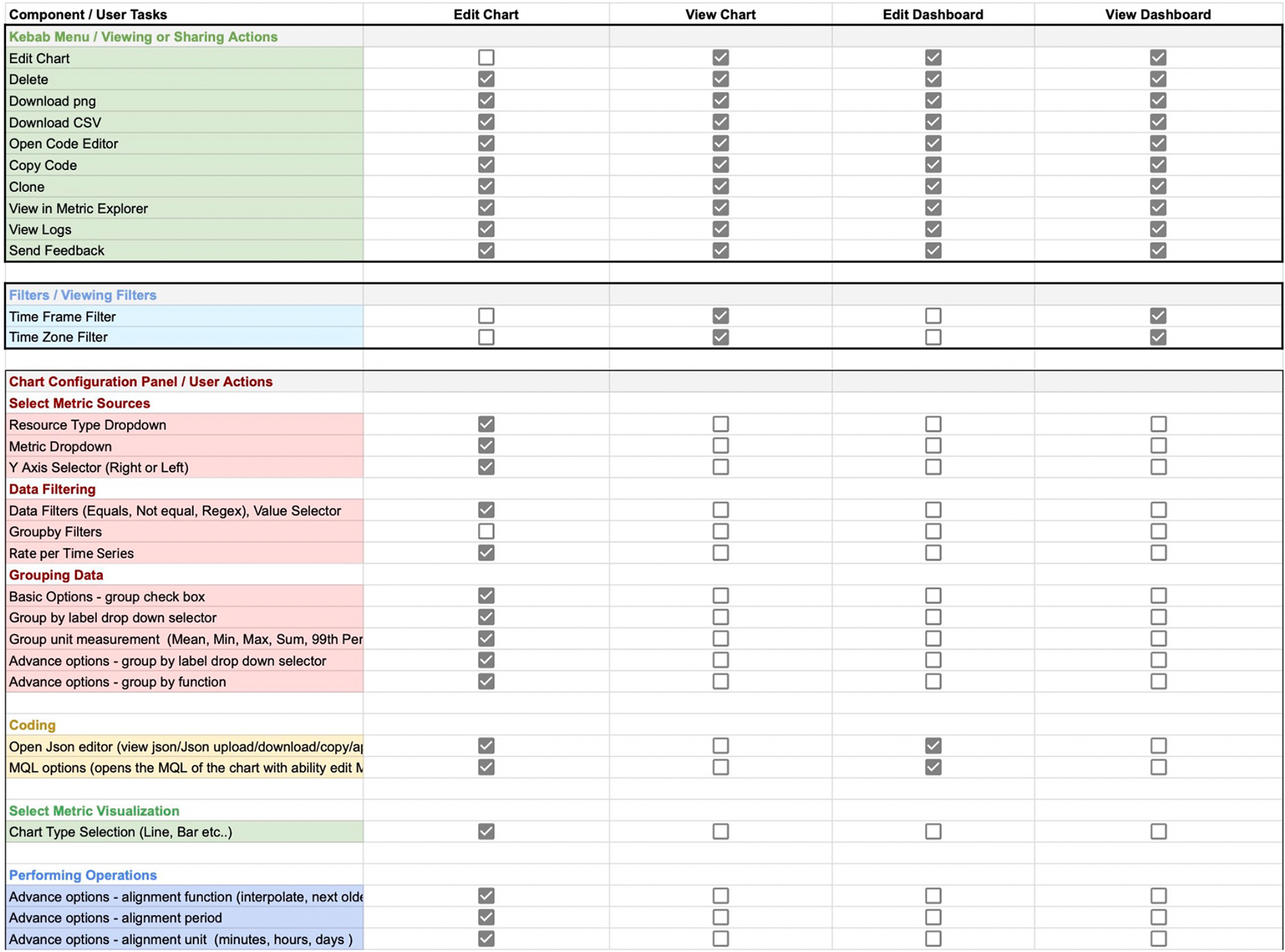Select the Edit Chart column header

pyautogui.click(x=486, y=14)
